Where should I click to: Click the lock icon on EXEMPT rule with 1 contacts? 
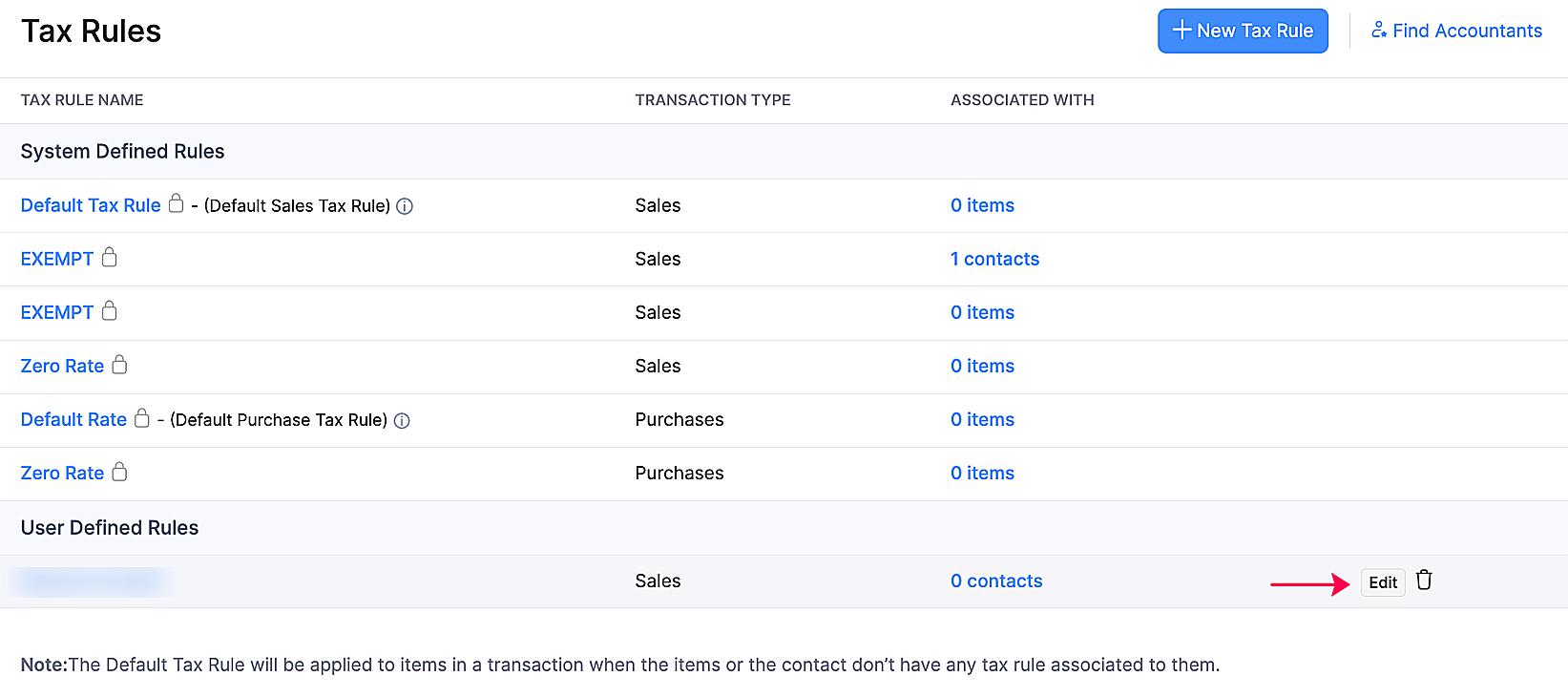110,258
